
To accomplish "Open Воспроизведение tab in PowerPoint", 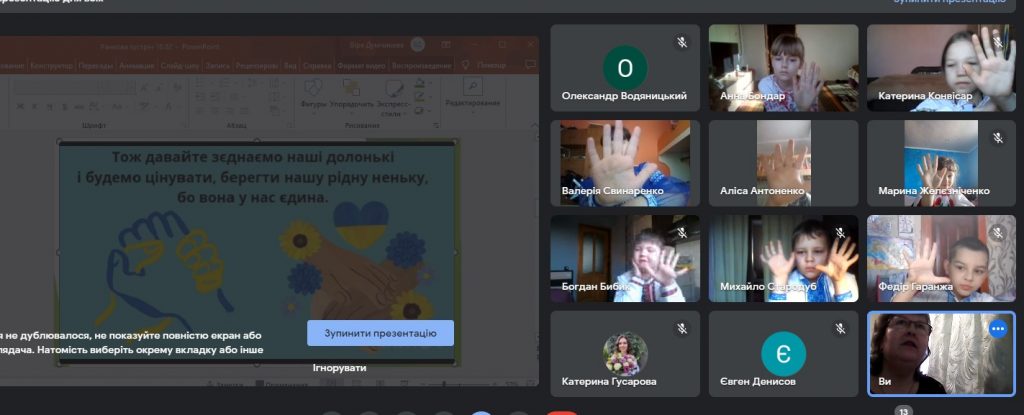I will [x=422, y=65].
